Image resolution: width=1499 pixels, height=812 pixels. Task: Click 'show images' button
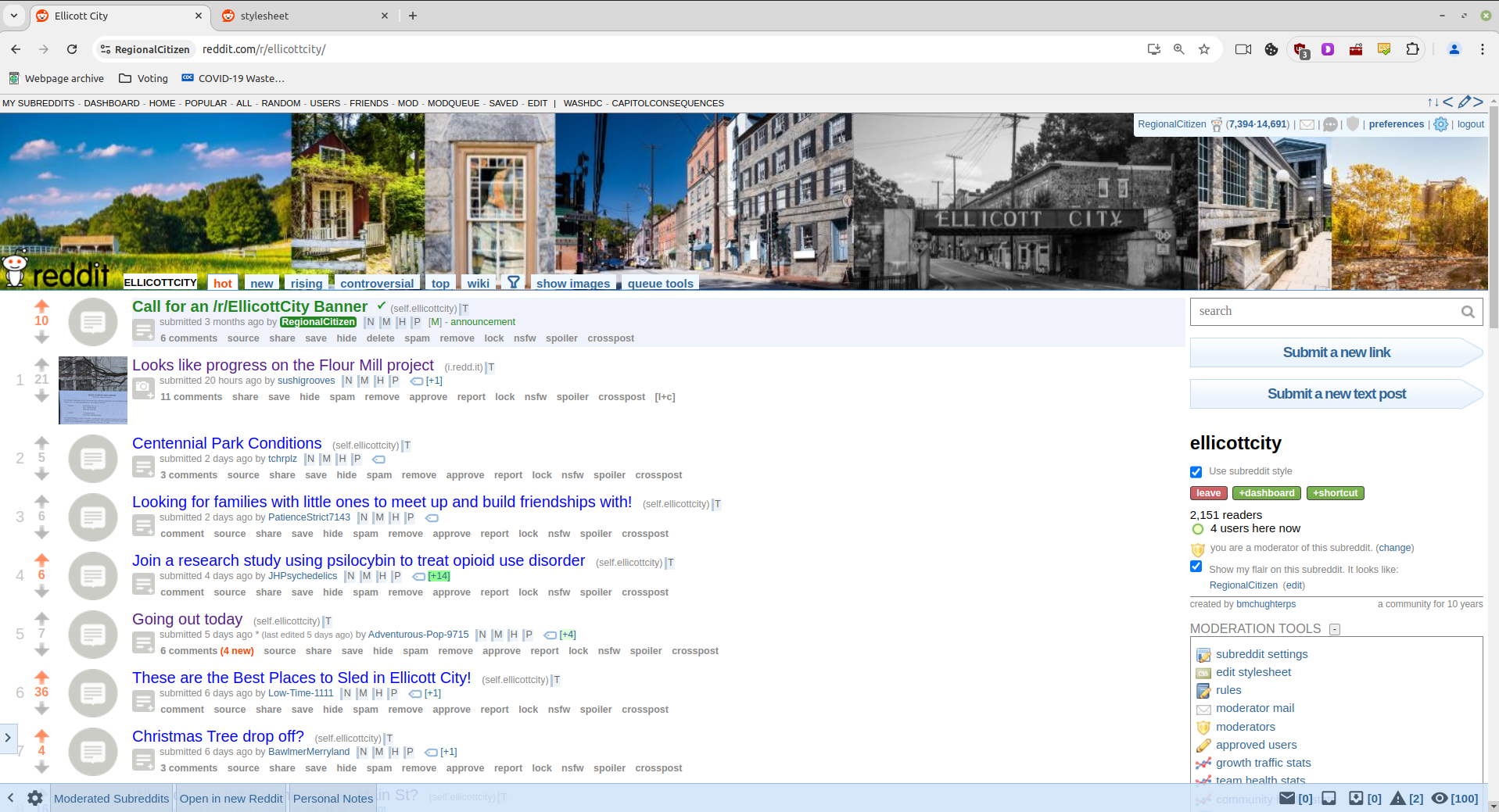point(573,283)
